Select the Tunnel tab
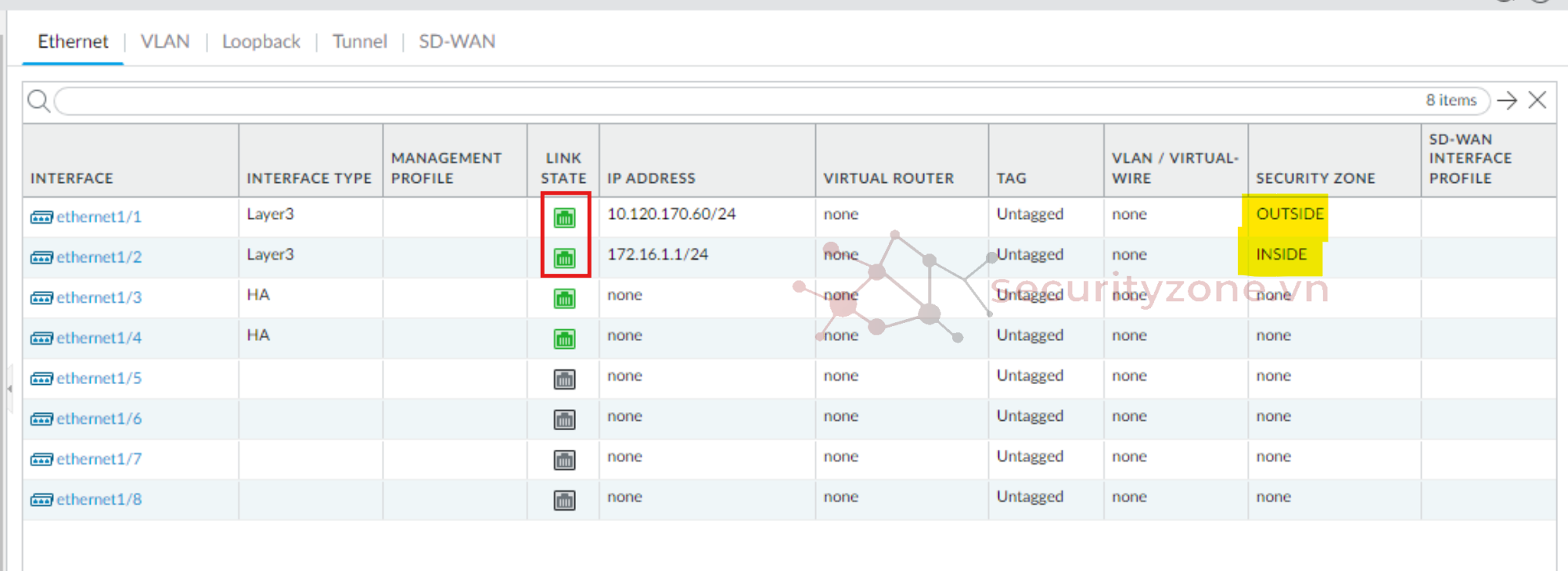The width and height of the screenshot is (1568, 571). 359,41
